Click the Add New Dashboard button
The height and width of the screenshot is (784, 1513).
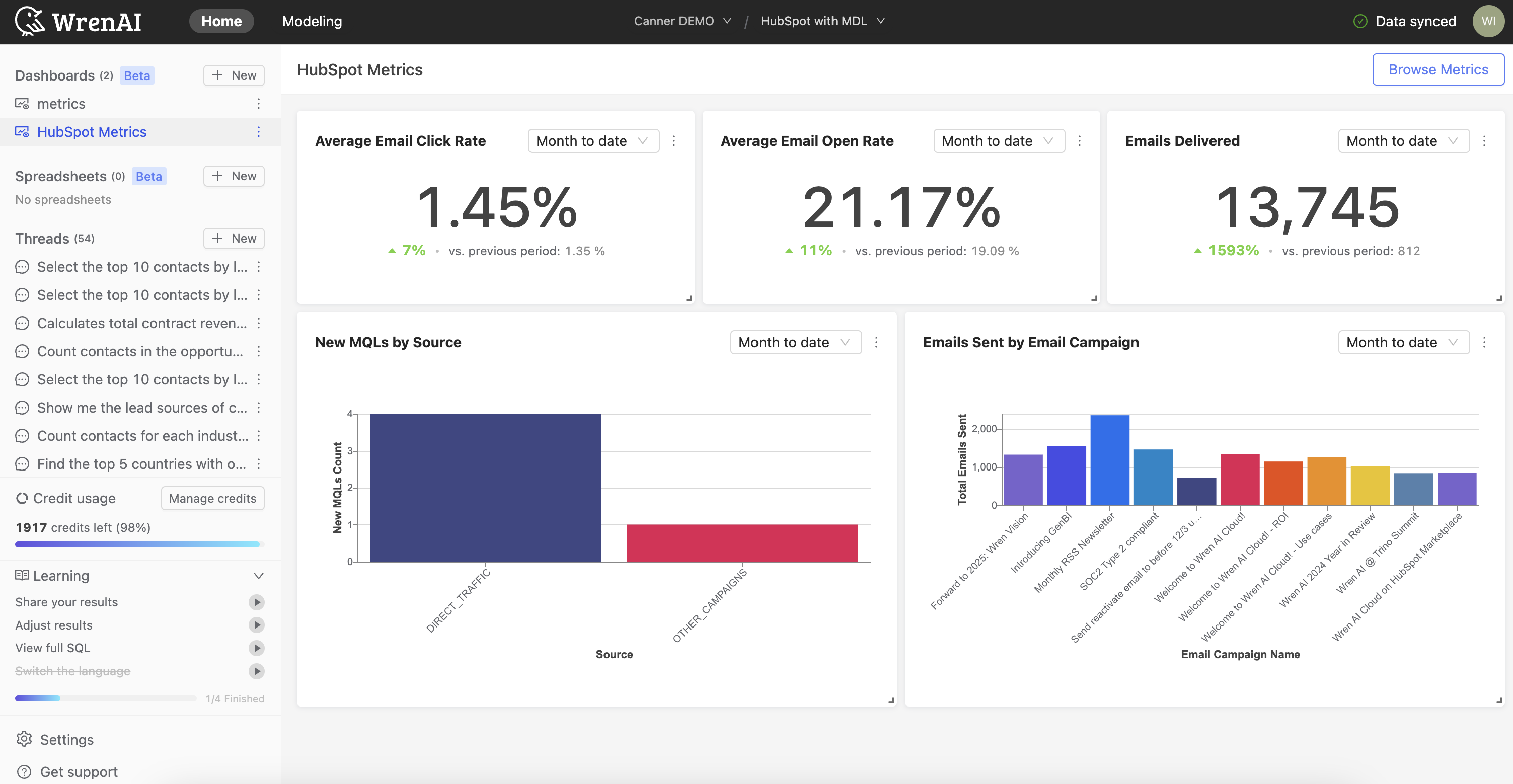click(x=234, y=75)
